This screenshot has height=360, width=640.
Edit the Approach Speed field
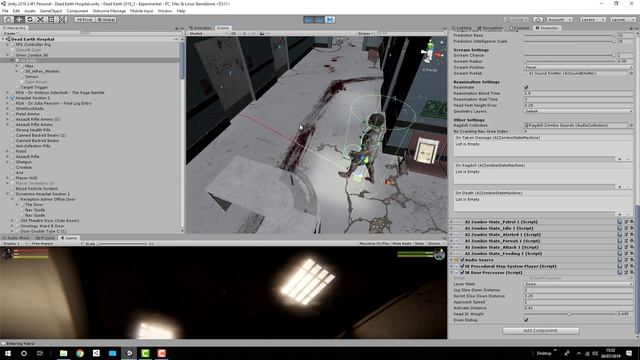(578, 302)
